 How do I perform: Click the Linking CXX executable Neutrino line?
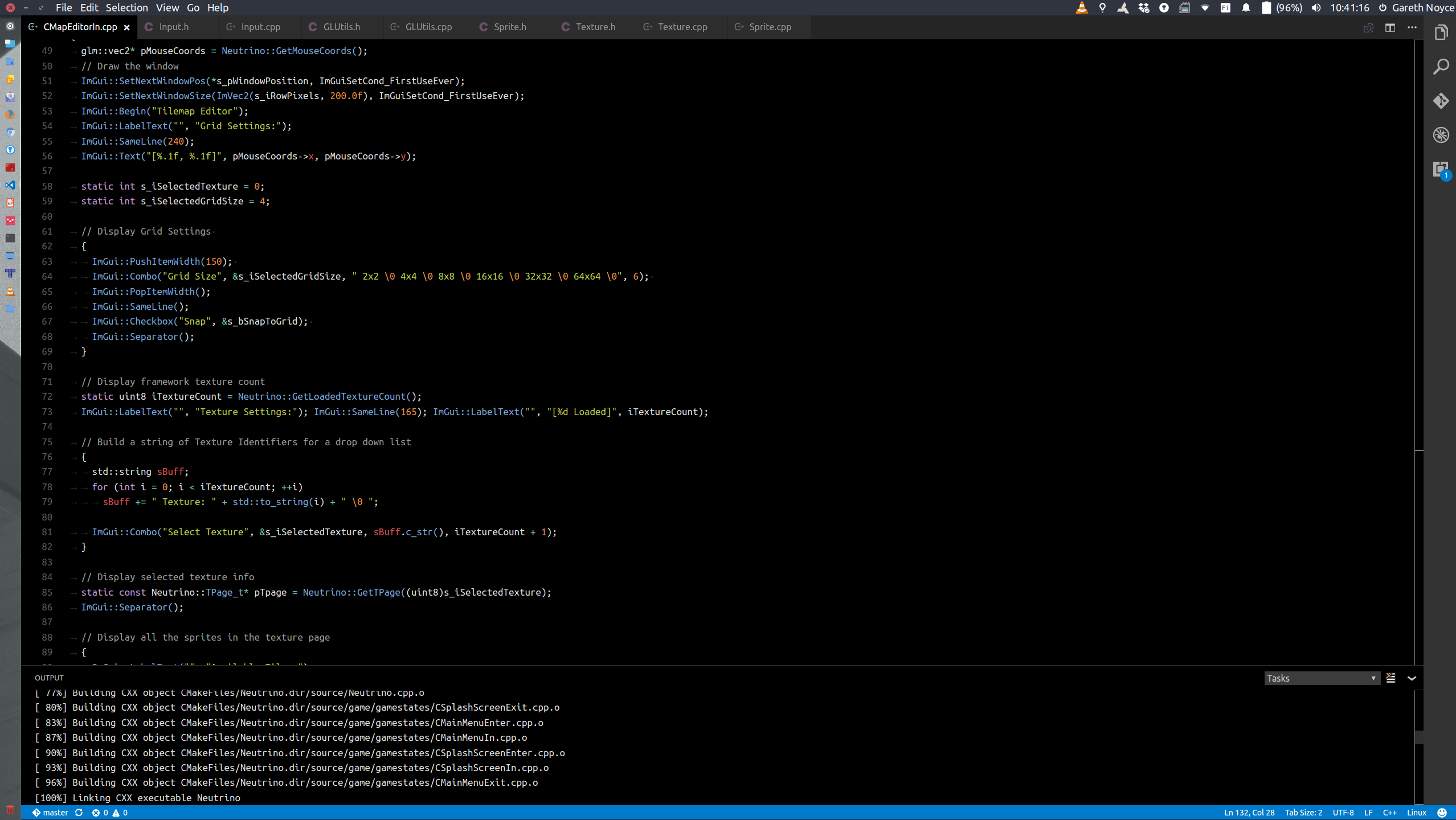point(137,798)
